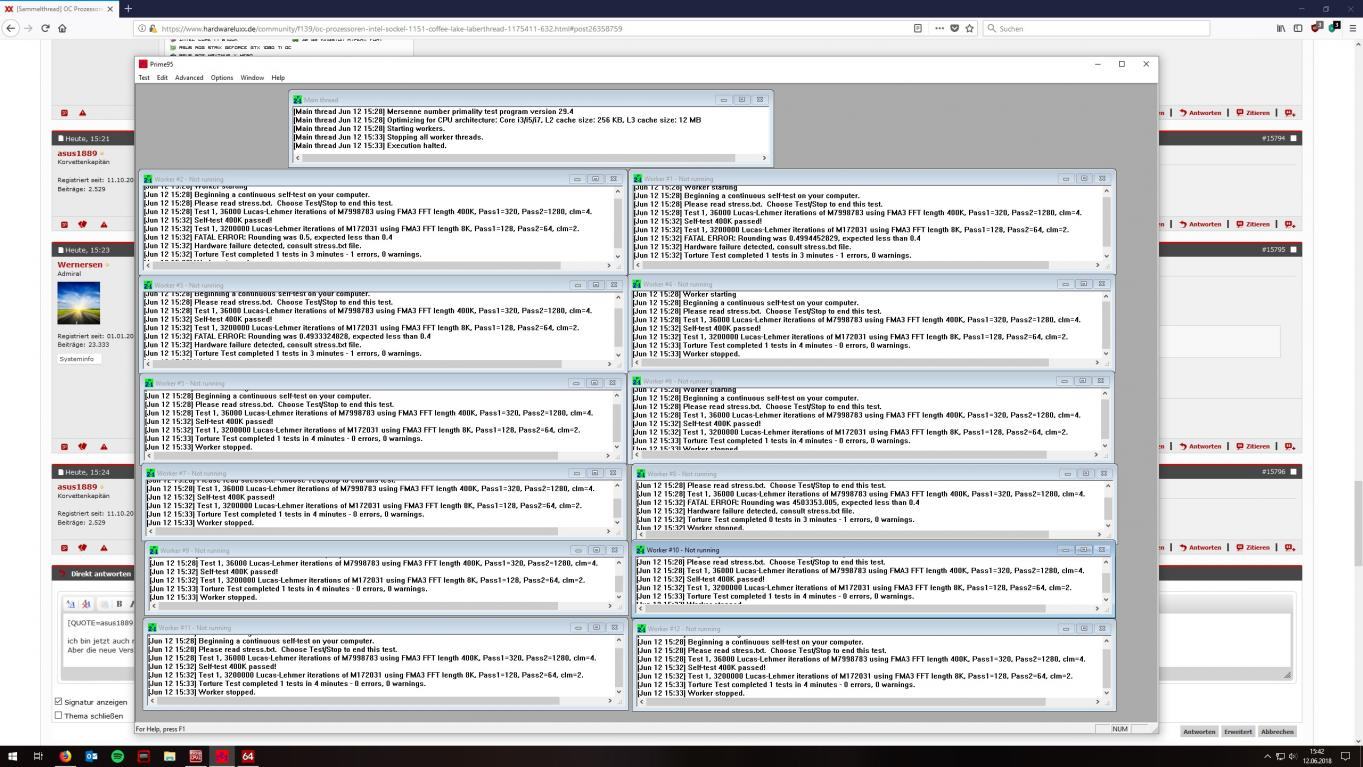
Task: Click vertical scrollbar in Worker #8 window
Action: click(x=1107, y=507)
